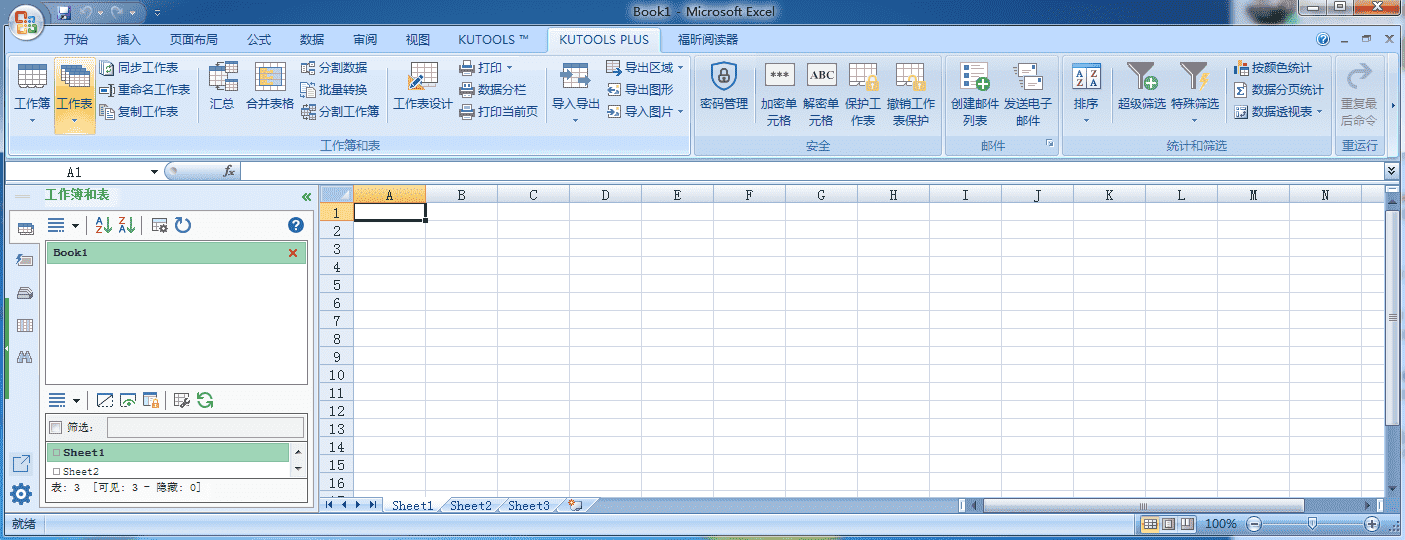Expand the 导入导出 dropdown

pyautogui.click(x=575, y=120)
